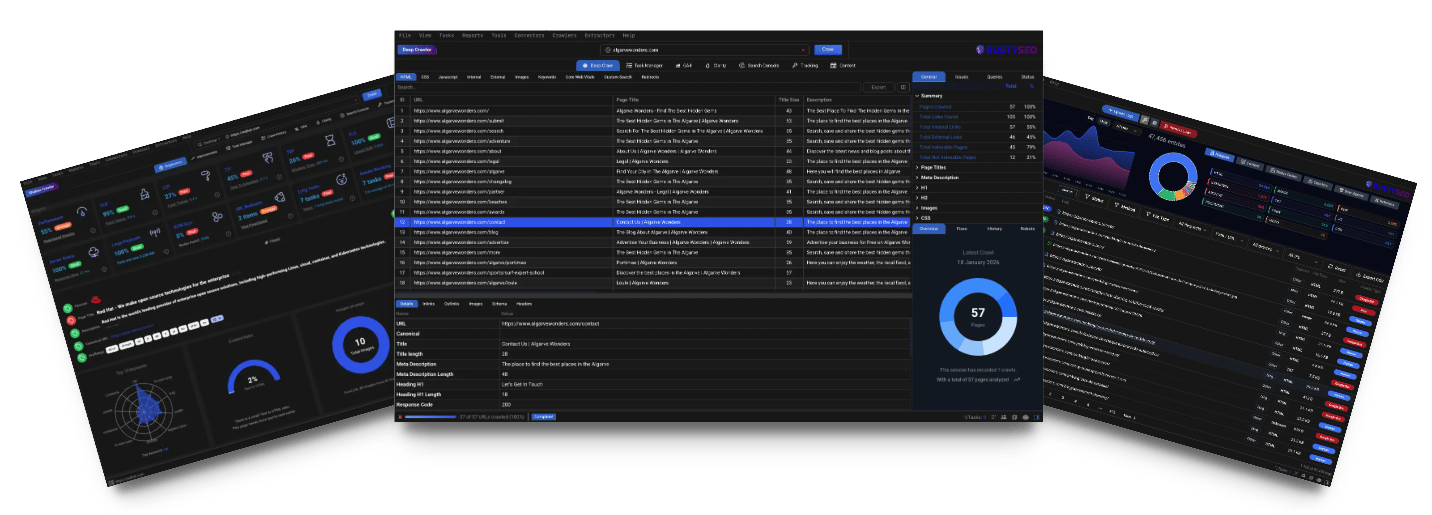1432x515 pixels.
Task: Click the Completed status badge
Action: [x=543, y=416]
